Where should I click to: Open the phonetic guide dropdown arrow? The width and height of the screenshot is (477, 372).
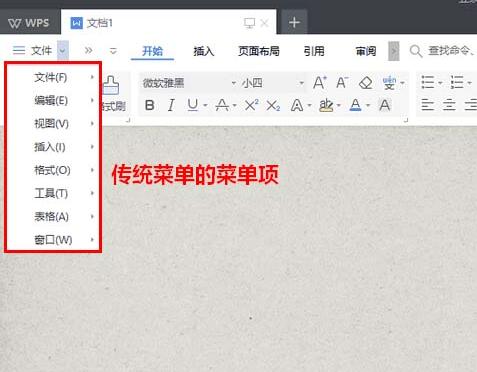click(402, 83)
